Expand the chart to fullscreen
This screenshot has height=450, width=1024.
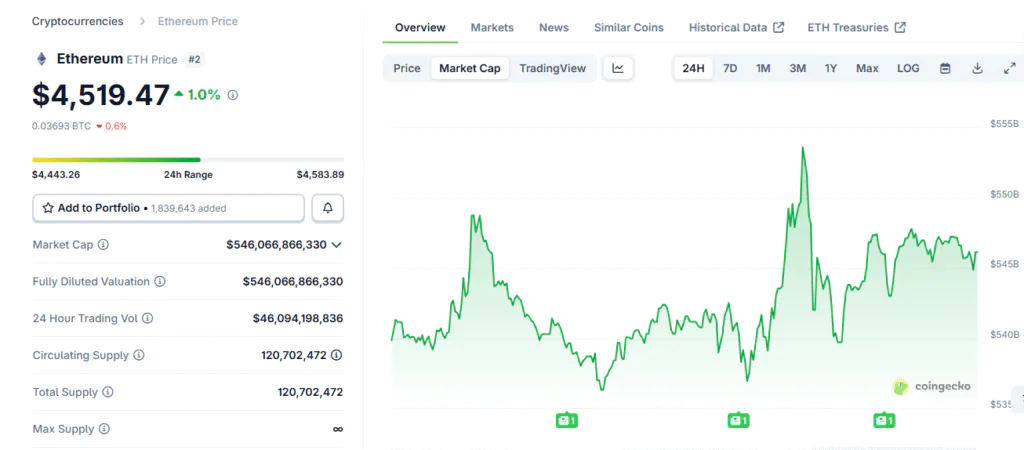point(1009,68)
